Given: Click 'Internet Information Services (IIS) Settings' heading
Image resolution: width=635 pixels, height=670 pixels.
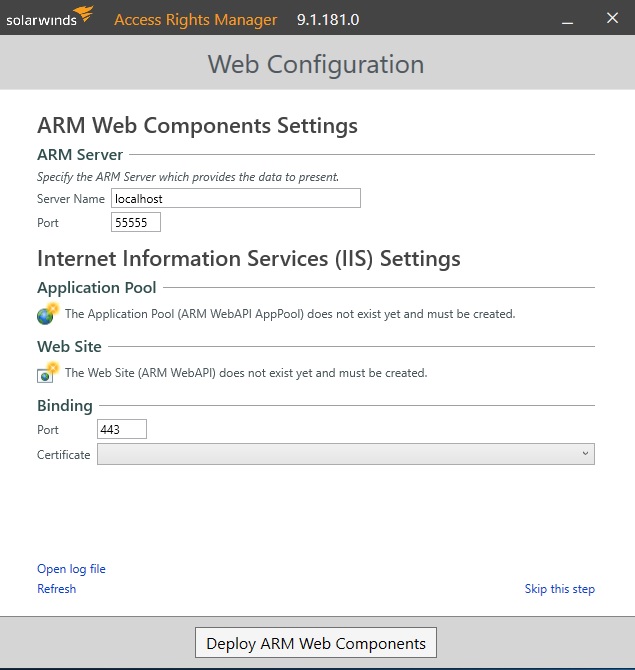Looking at the screenshot, I should pyautogui.click(x=249, y=259).
